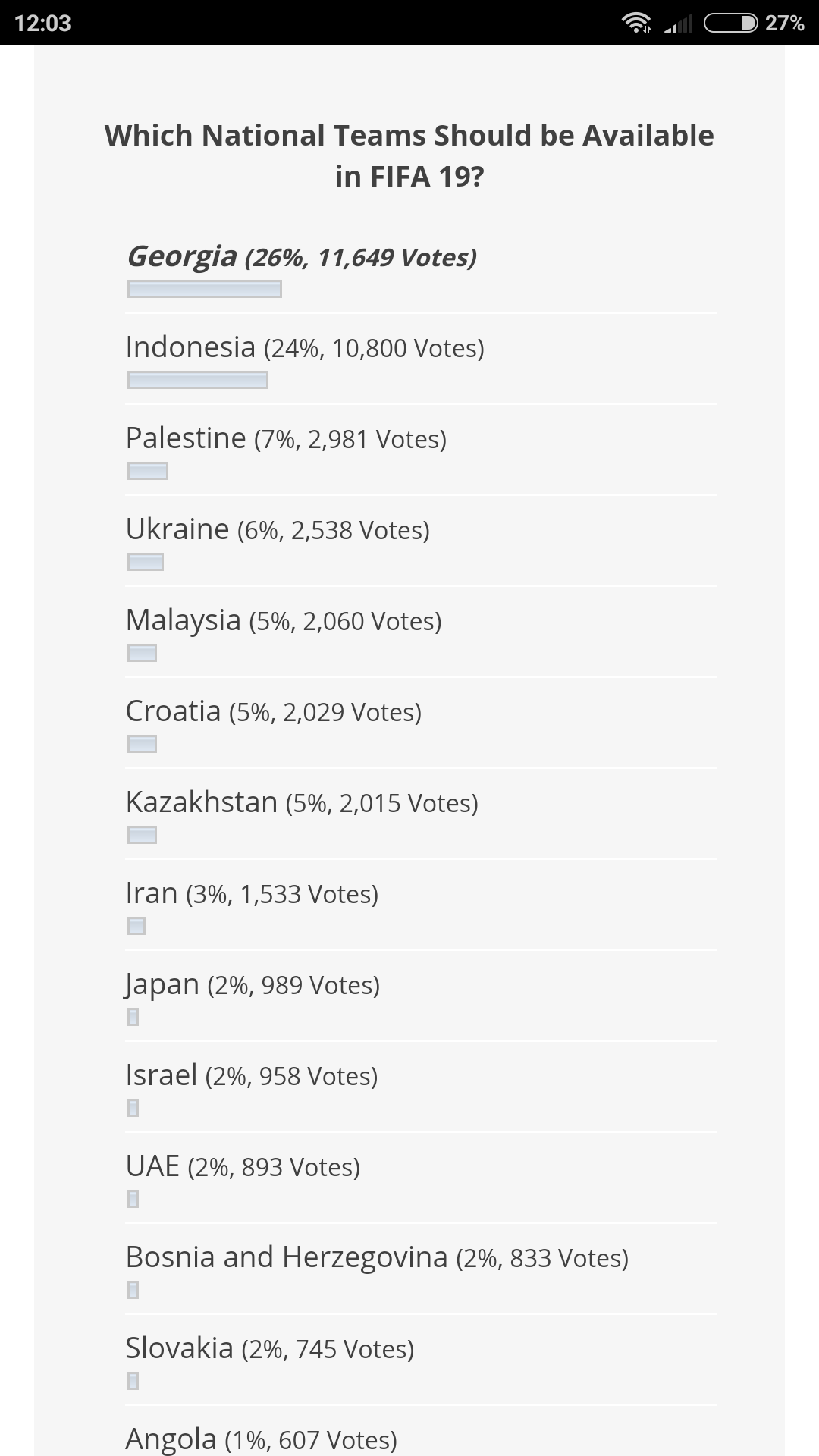The width and height of the screenshot is (819, 1456).
Task: Tap the cellular signal strength icon
Action: click(x=679, y=24)
